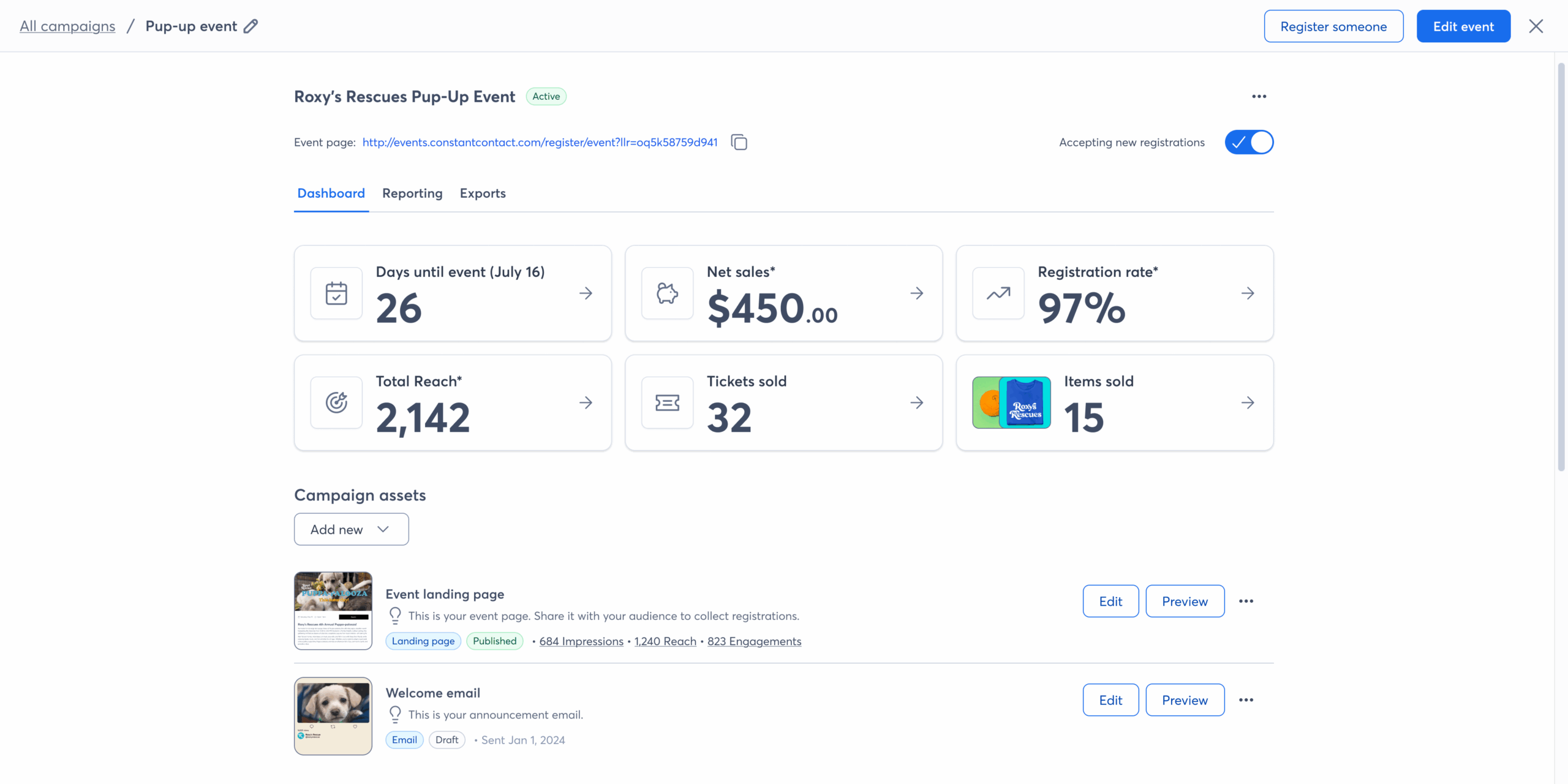This screenshot has height=784, width=1568.
Task: Open Items sold details arrow
Action: click(1248, 402)
